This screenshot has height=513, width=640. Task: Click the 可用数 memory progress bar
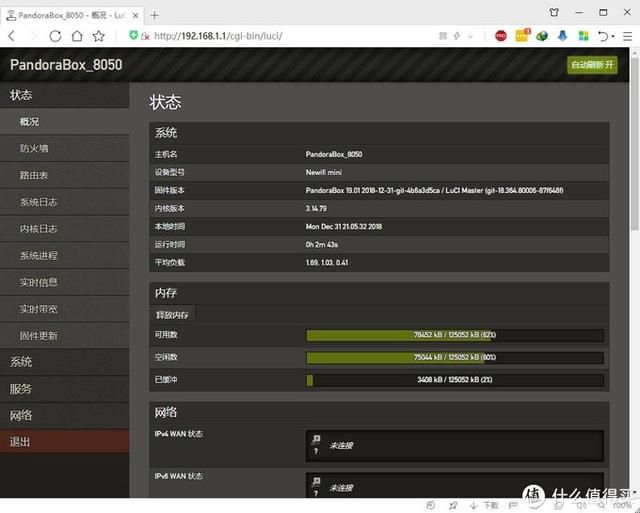[x=455, y=335]
